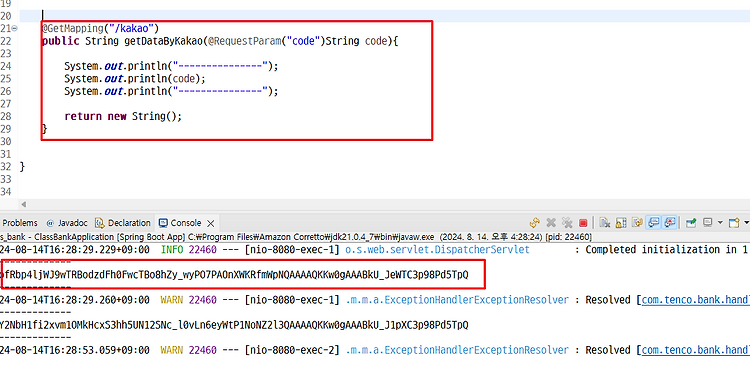
Task: Click the console code starting with Y2NbH1fi2xvm
Action: [234, 325]
